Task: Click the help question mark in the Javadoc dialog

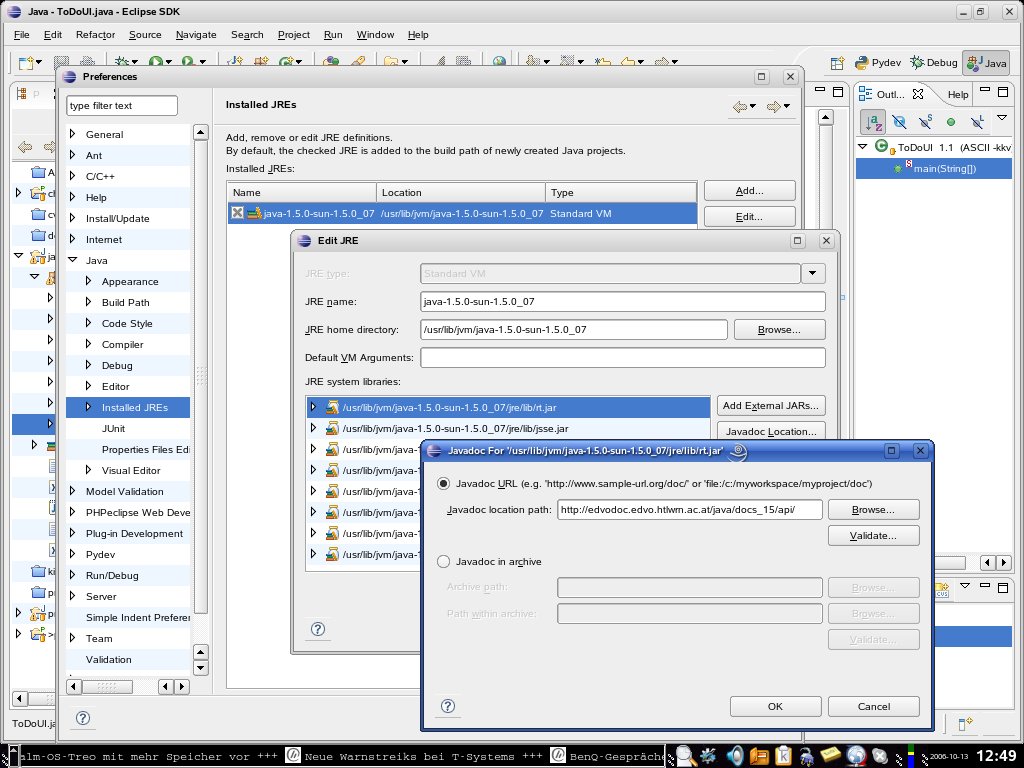Action: pyautogui.click(x=447, y=706)
